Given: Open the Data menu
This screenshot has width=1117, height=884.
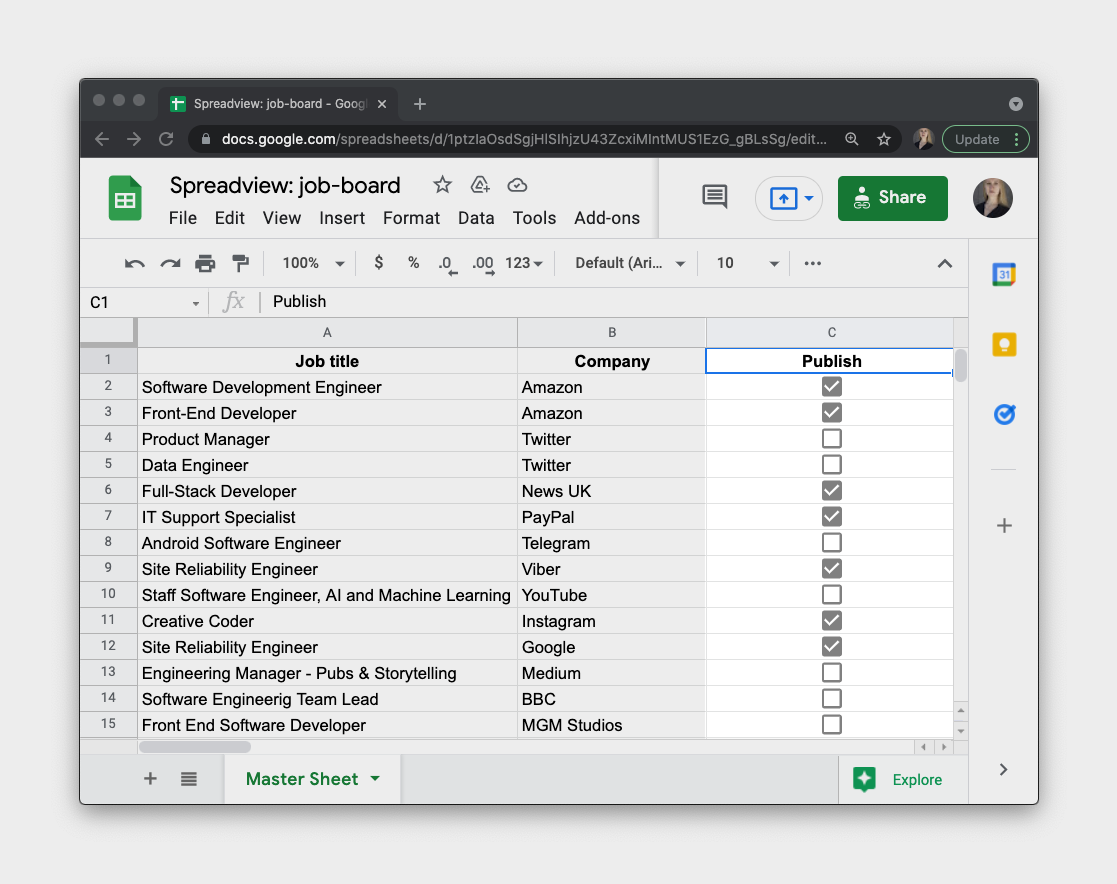Looking at the screenshot, I should point(476,217).
